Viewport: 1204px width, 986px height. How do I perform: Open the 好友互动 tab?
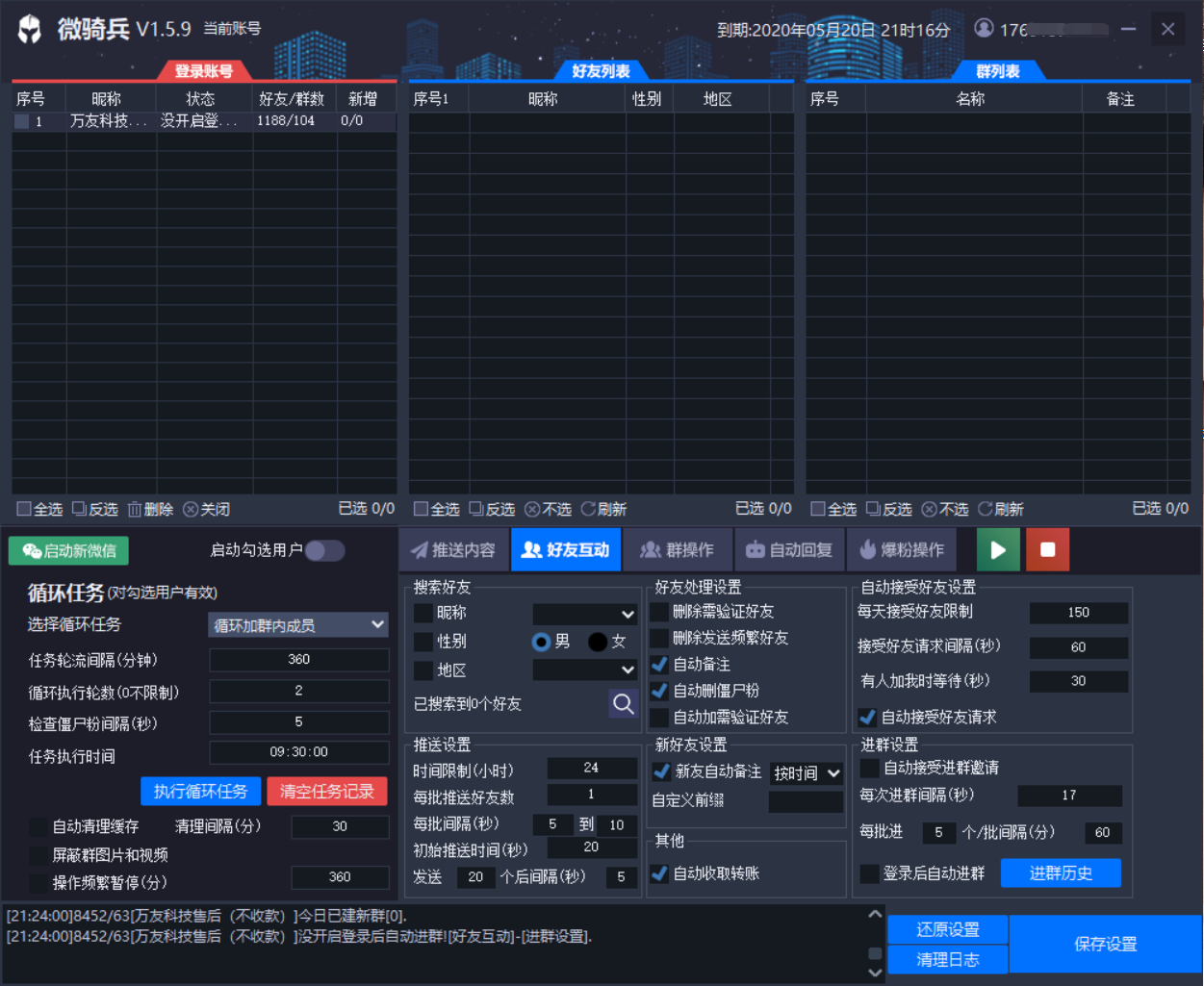(x=565, y=550)
